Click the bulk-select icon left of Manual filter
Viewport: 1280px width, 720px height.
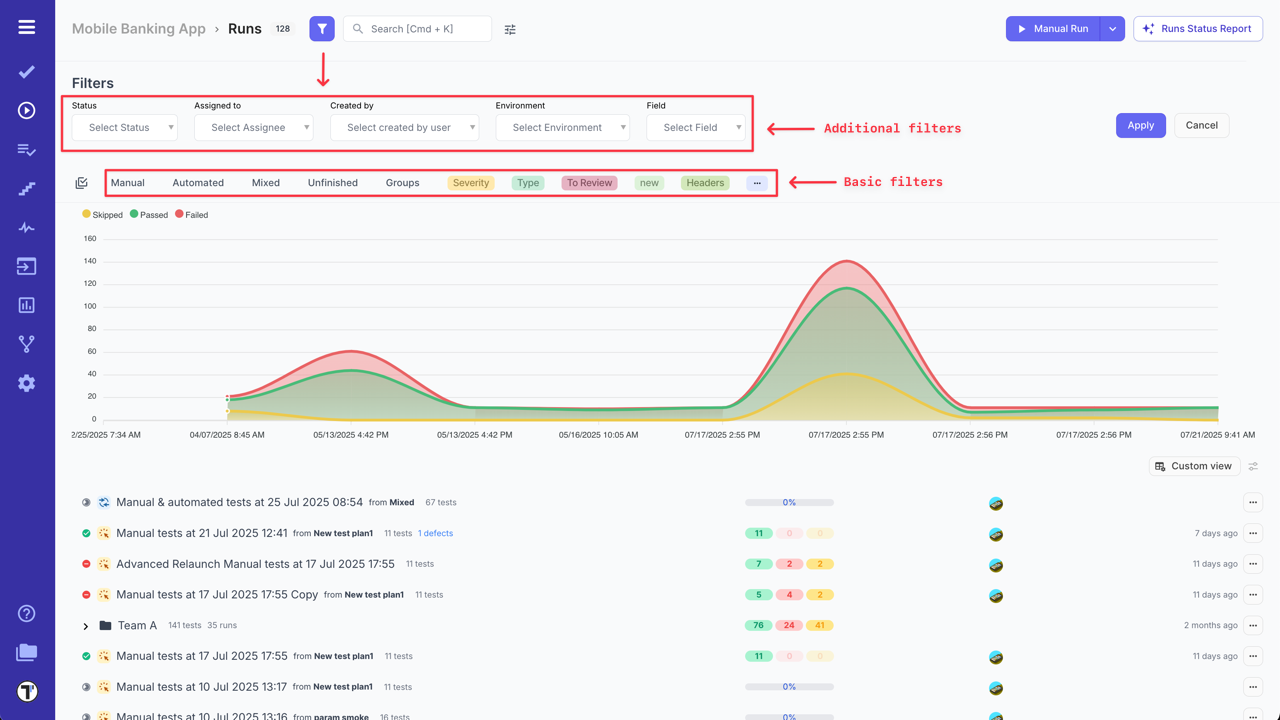(x=81, y=182)
